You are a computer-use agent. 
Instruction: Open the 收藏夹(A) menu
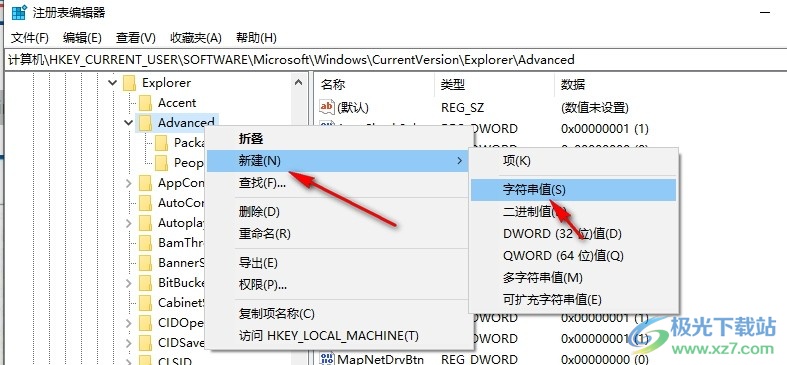coord(196,38)
